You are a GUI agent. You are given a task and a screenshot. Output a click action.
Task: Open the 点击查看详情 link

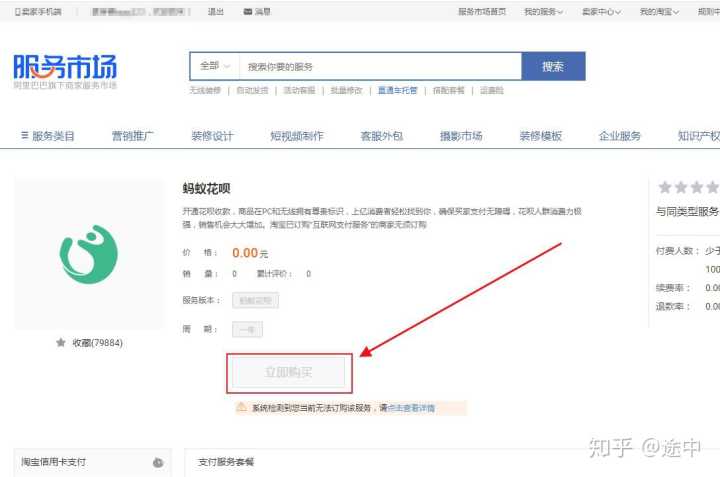[411, 408]
